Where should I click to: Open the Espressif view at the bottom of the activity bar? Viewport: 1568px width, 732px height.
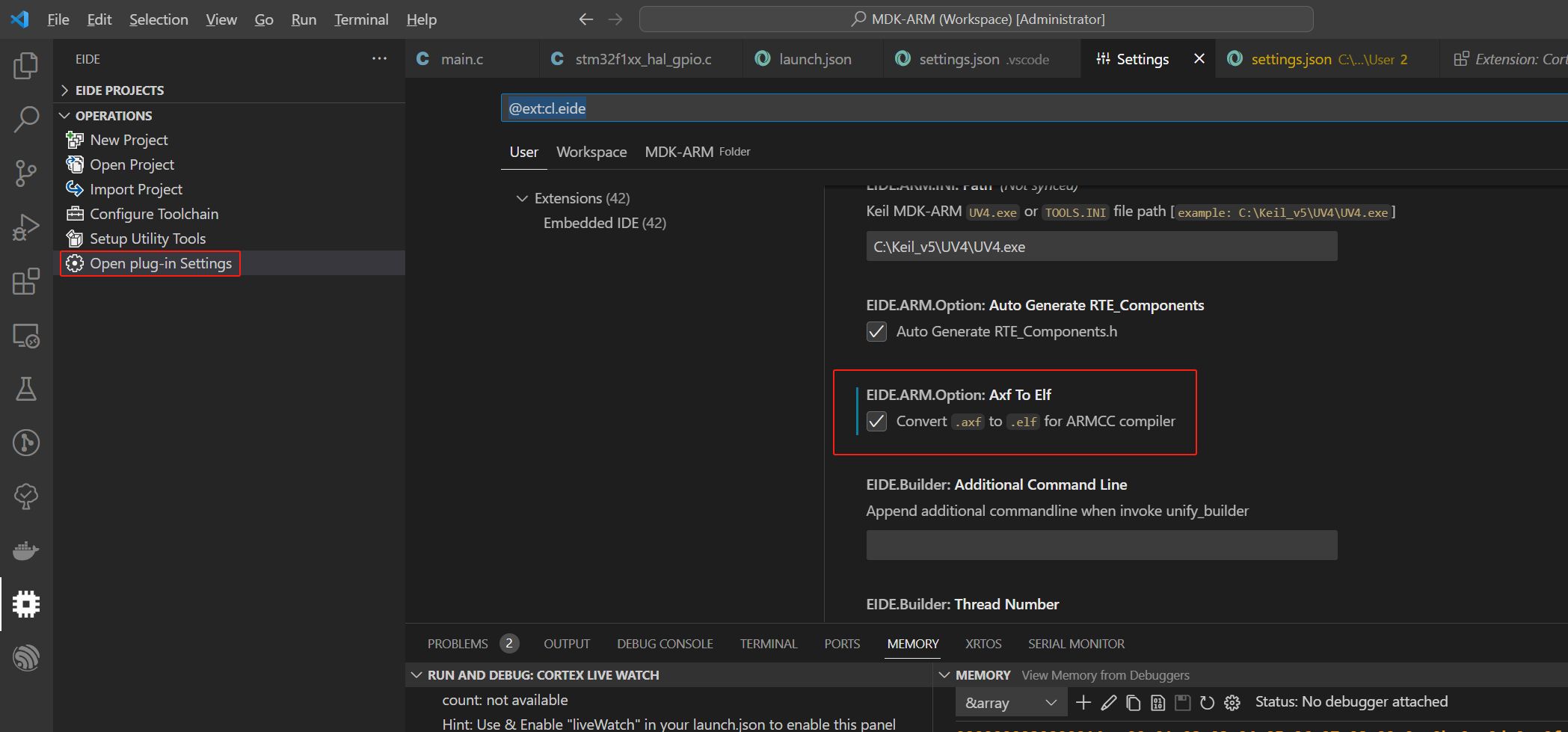coord(26,658)
